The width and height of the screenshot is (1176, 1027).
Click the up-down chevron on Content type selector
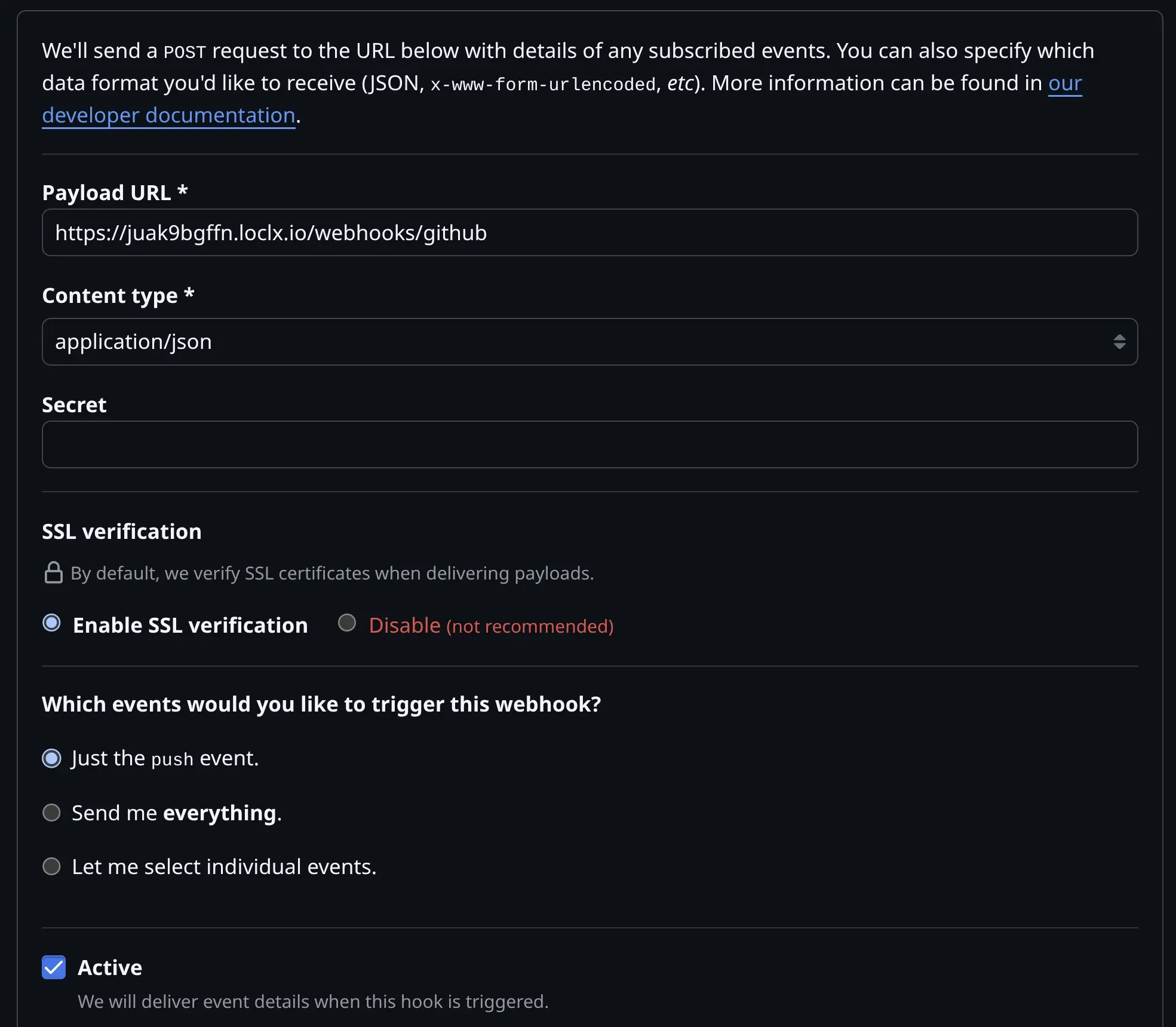[x=1120, y=341]
